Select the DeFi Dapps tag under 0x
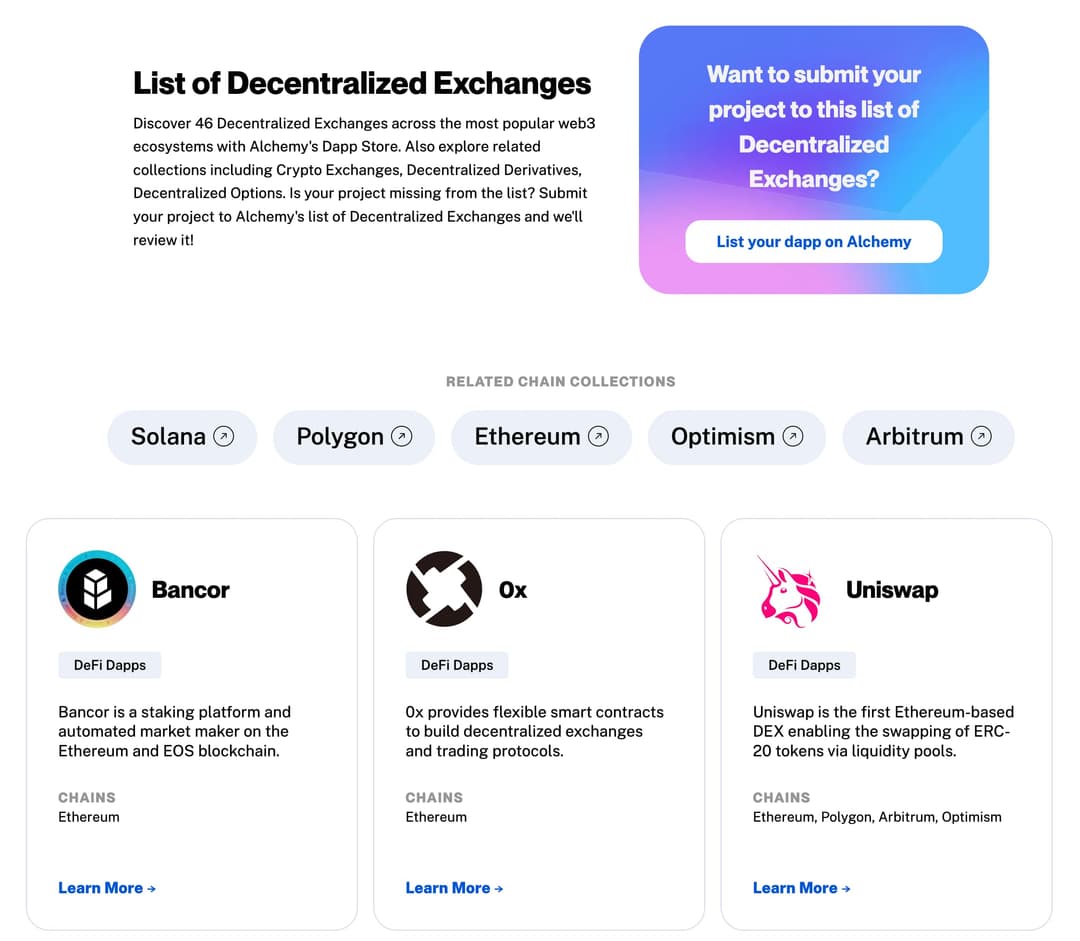This screenshot has height=941, width=1080. coord(456,664)
